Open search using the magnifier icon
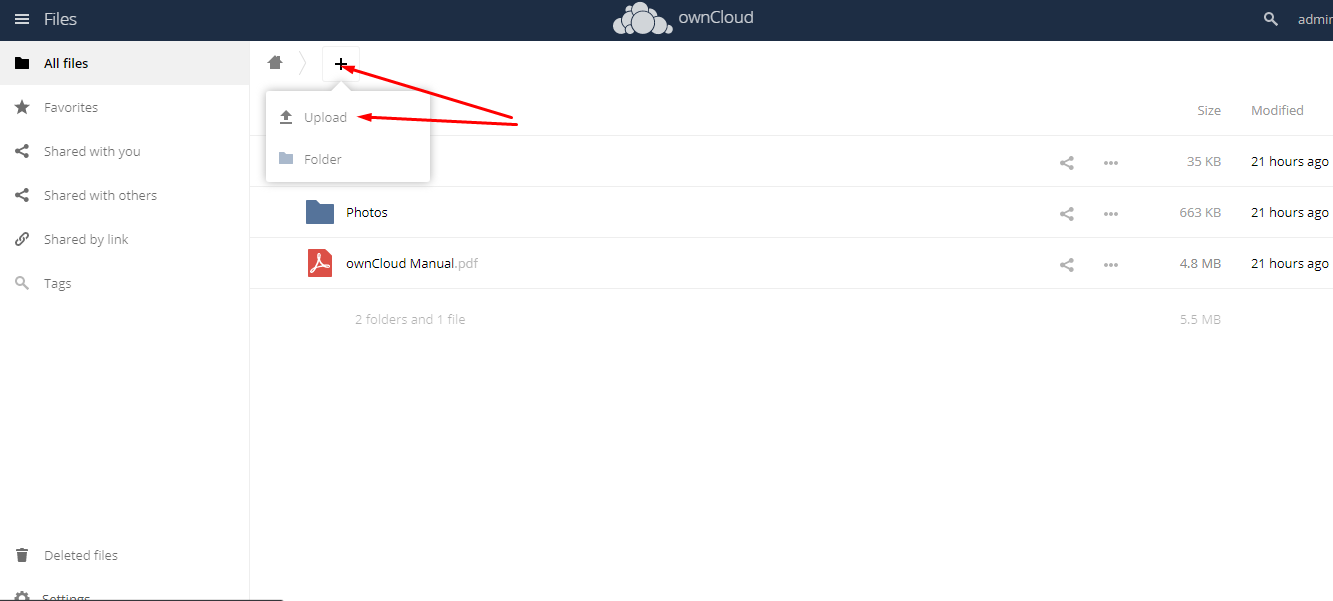The height and width of the screenshot is (601, 1333). 1269,18
